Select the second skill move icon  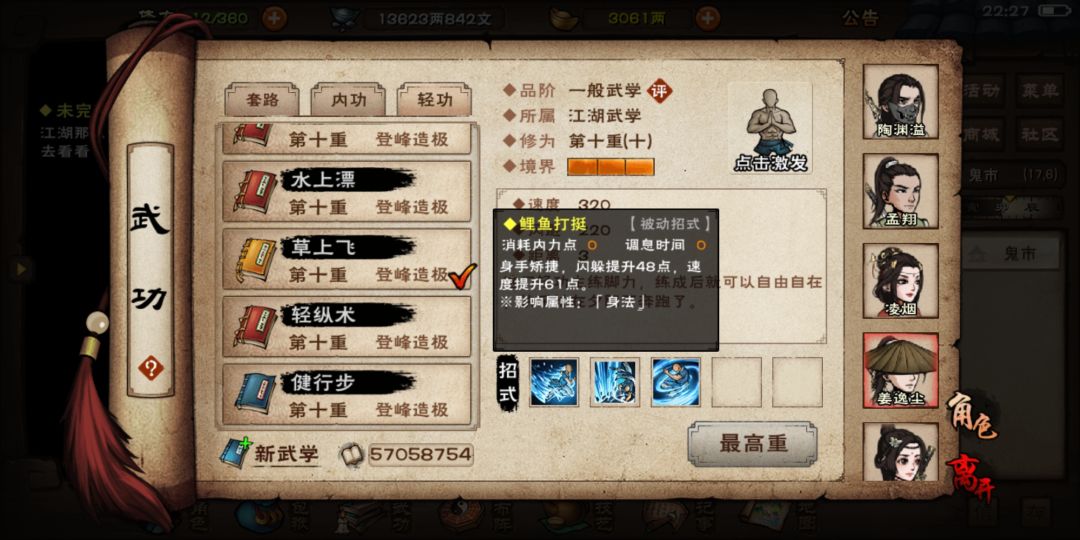pos(614,382)
